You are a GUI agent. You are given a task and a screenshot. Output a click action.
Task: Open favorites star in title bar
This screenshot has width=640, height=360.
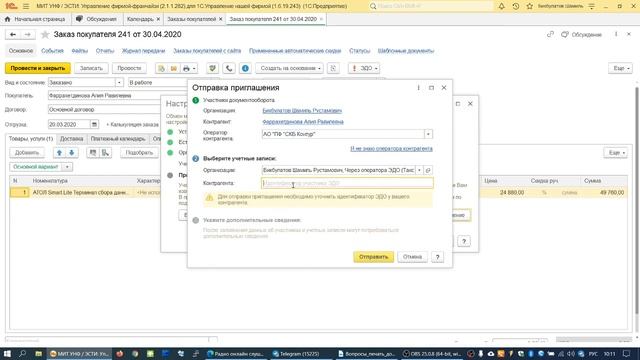coord(529,6)
